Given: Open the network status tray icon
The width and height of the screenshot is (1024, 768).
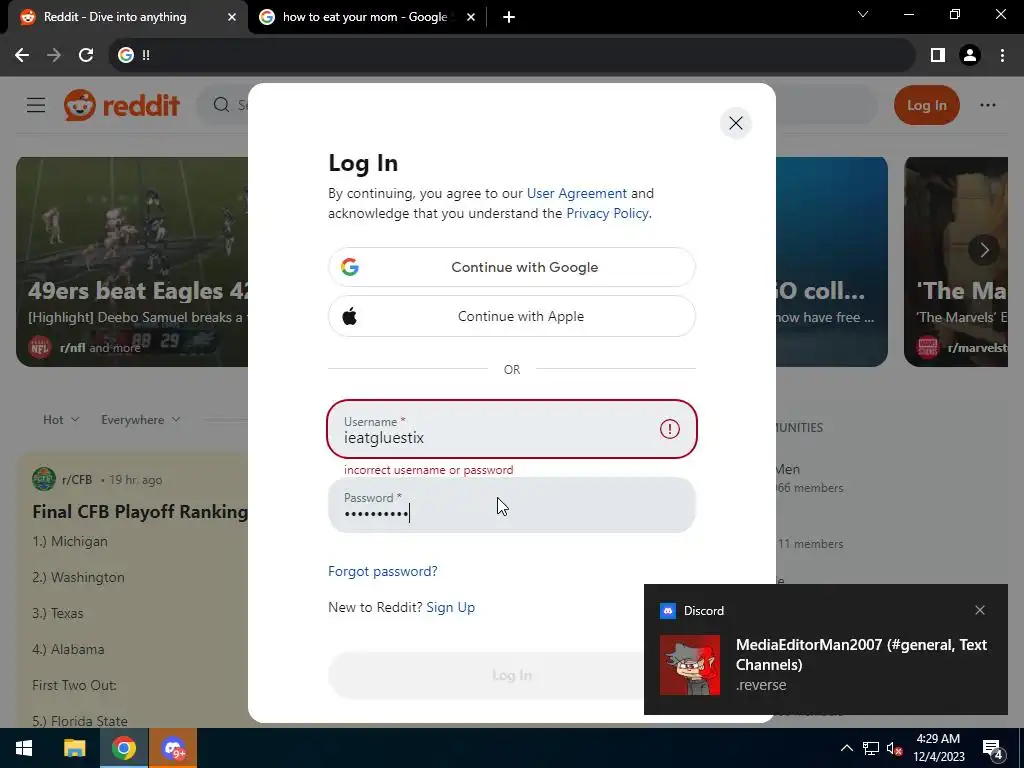Looking at the screenshot, I should coord(871,748).
